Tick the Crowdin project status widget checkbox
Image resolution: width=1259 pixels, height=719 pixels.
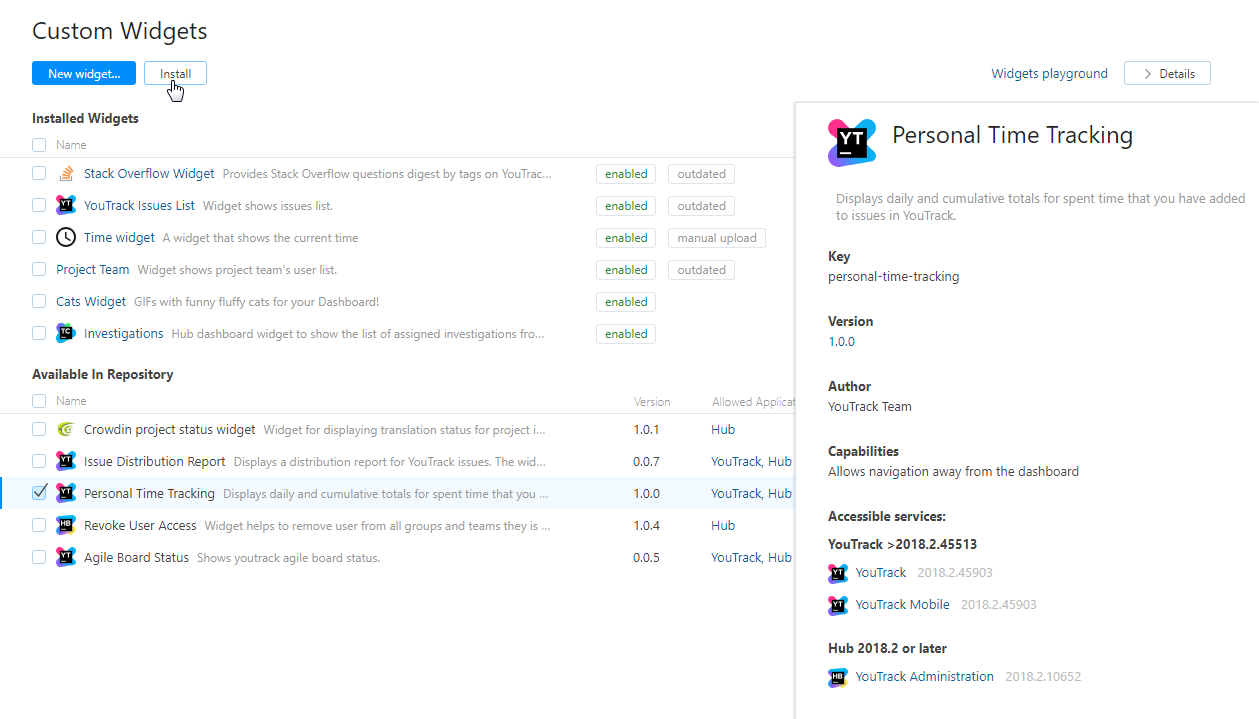[x=39, y=429]
